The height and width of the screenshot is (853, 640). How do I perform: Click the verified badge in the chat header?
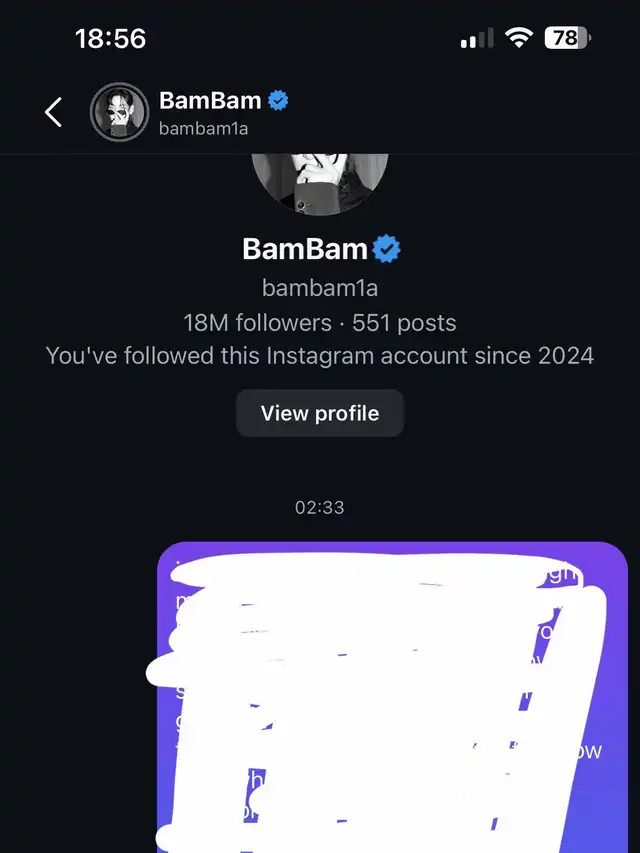pyautogui.click(x=279, y=100)
